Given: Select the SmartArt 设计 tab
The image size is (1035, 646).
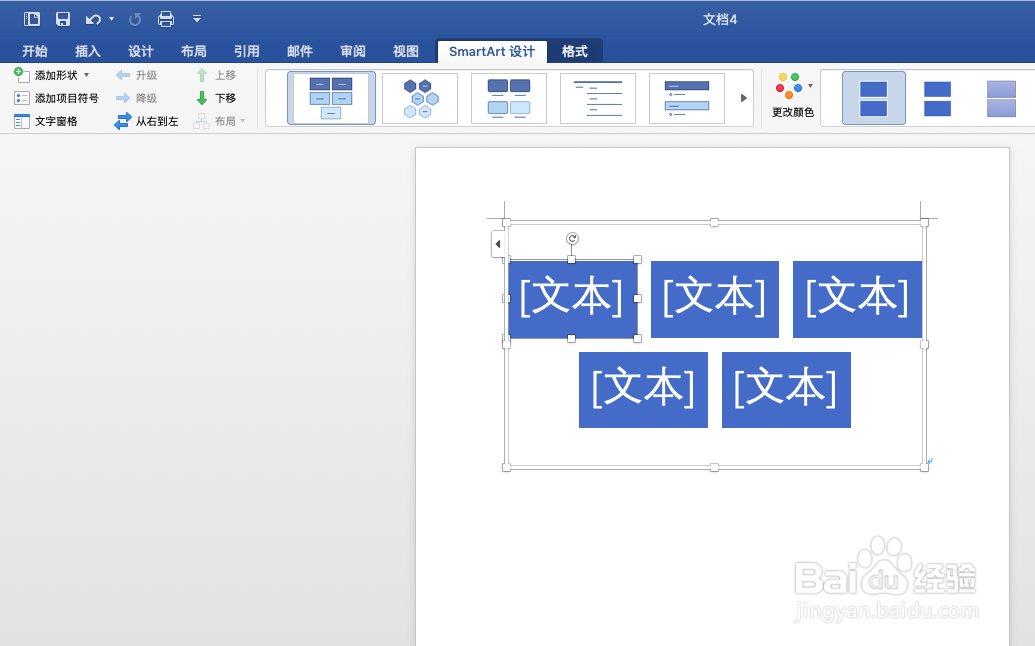Looking at the screenshot, I should click(x=492, y=51).
